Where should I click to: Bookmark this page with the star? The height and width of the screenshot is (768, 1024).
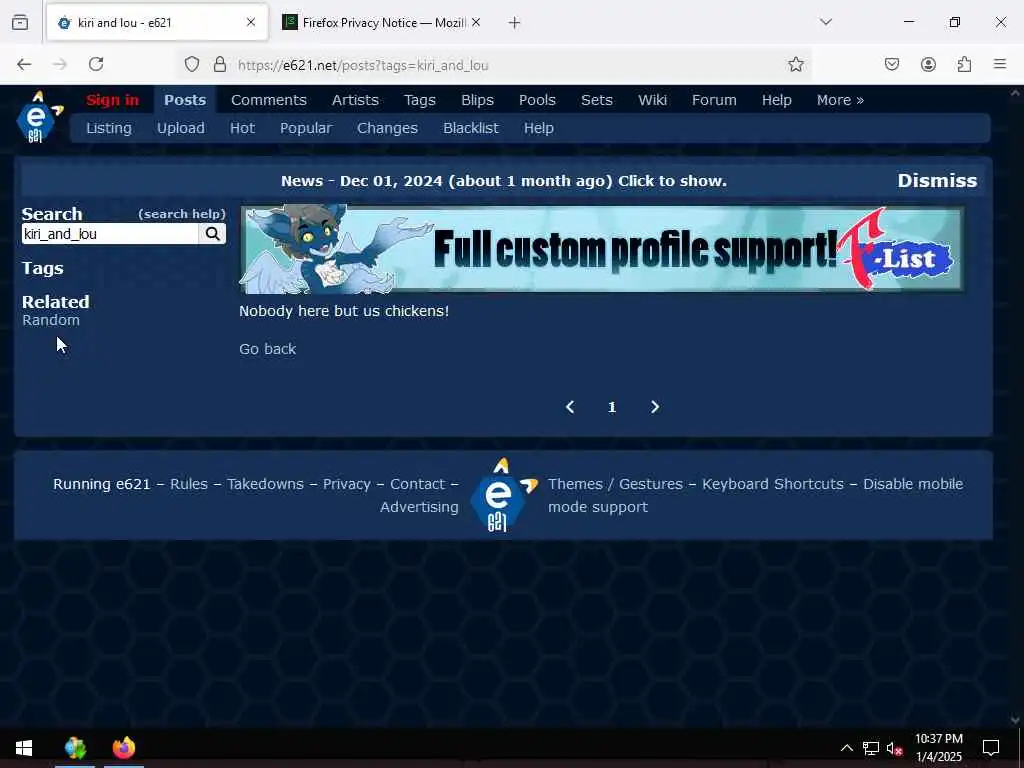[795, 64]
